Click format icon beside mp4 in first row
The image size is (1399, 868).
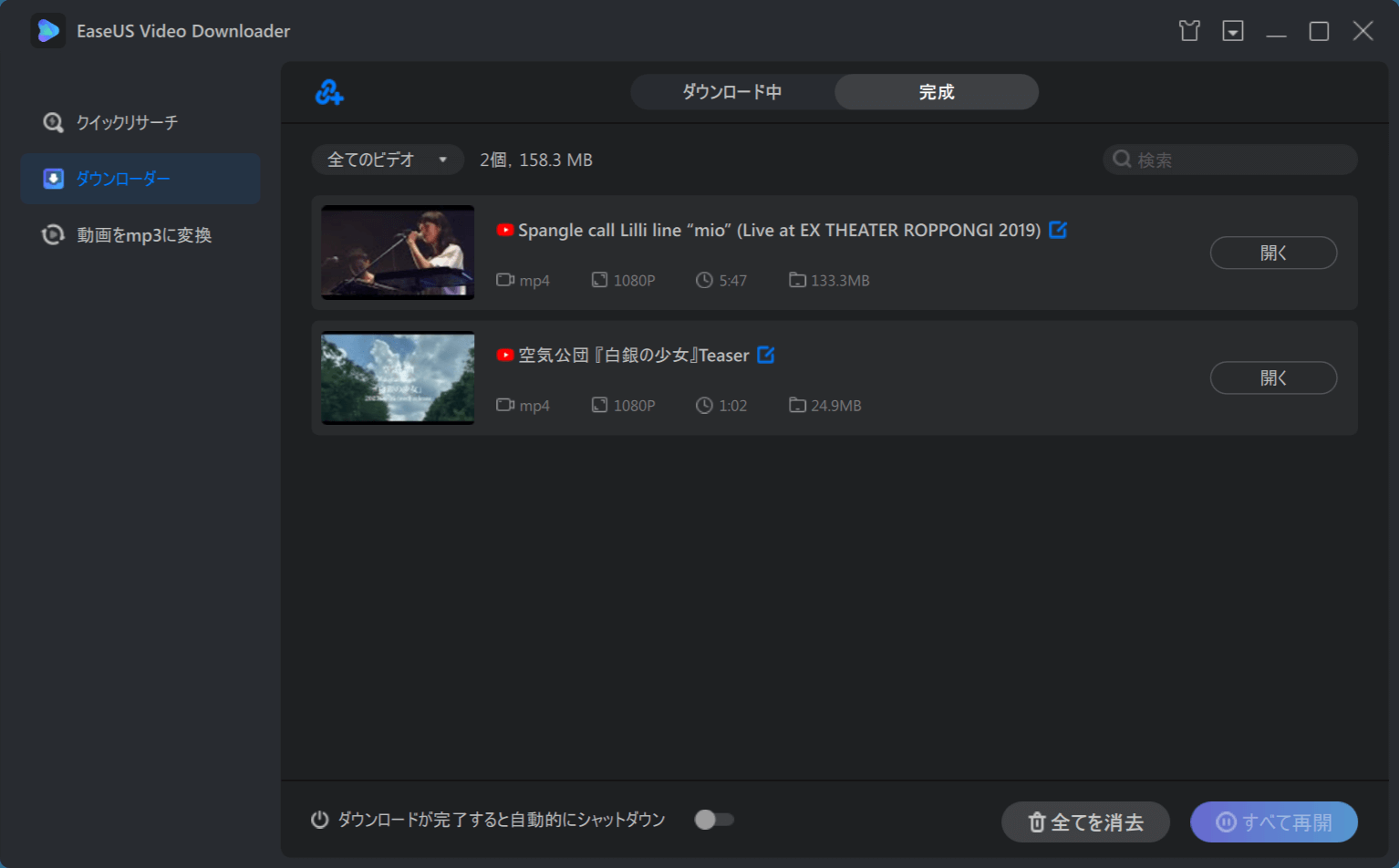click(x=505, y=279)
